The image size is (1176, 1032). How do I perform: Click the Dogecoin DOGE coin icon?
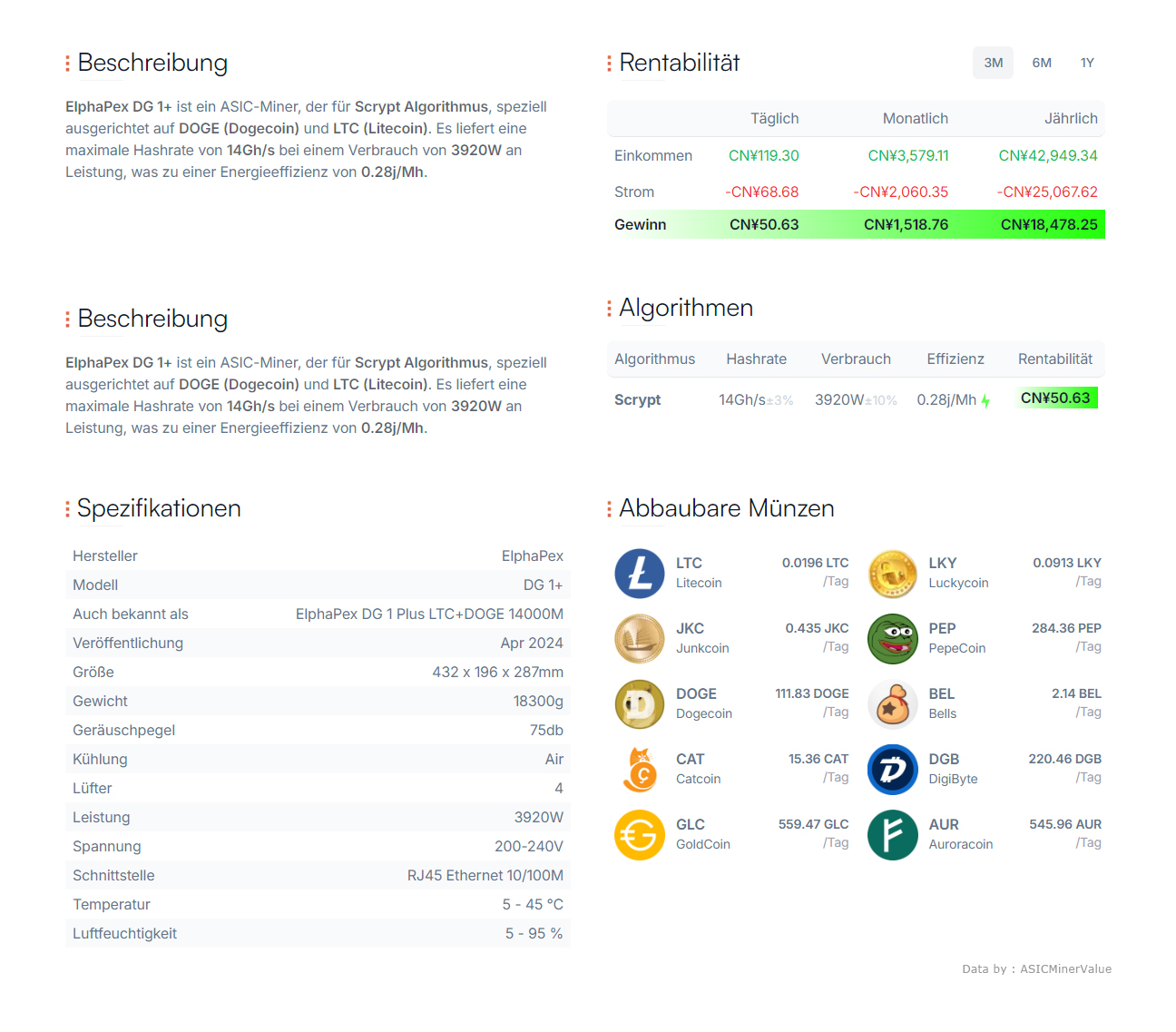pyautogui.click(x=640, y=704)
